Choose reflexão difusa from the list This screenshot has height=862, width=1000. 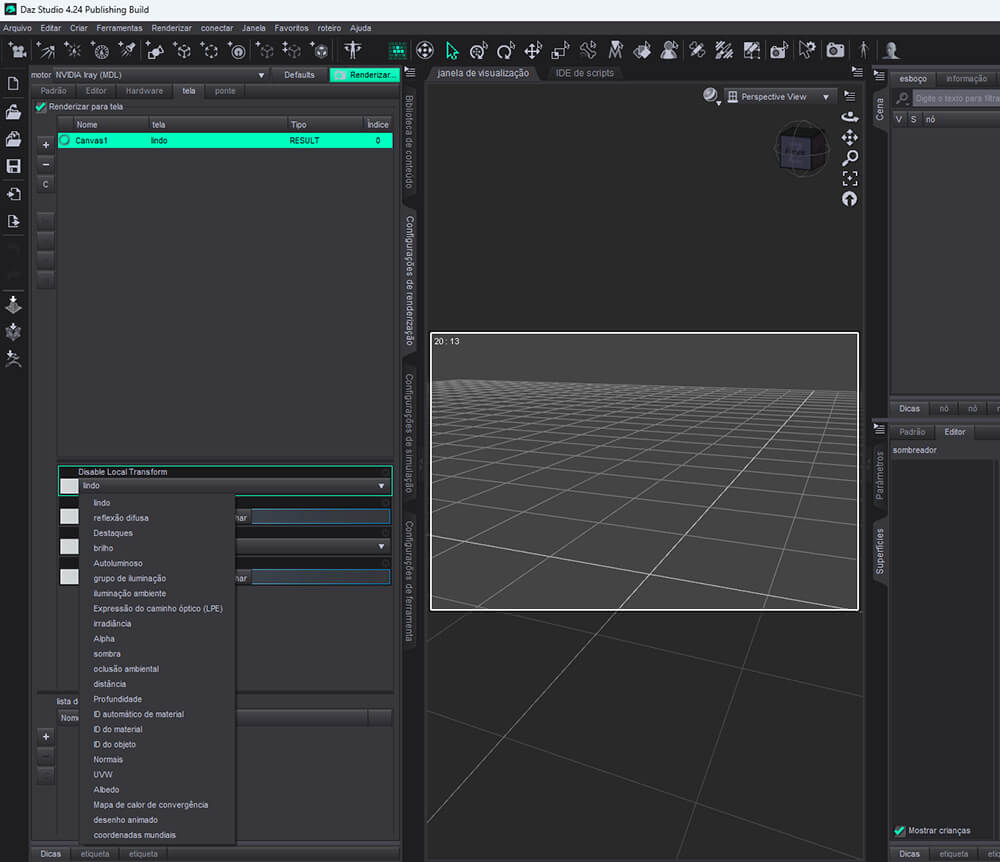tap(121, 518)
